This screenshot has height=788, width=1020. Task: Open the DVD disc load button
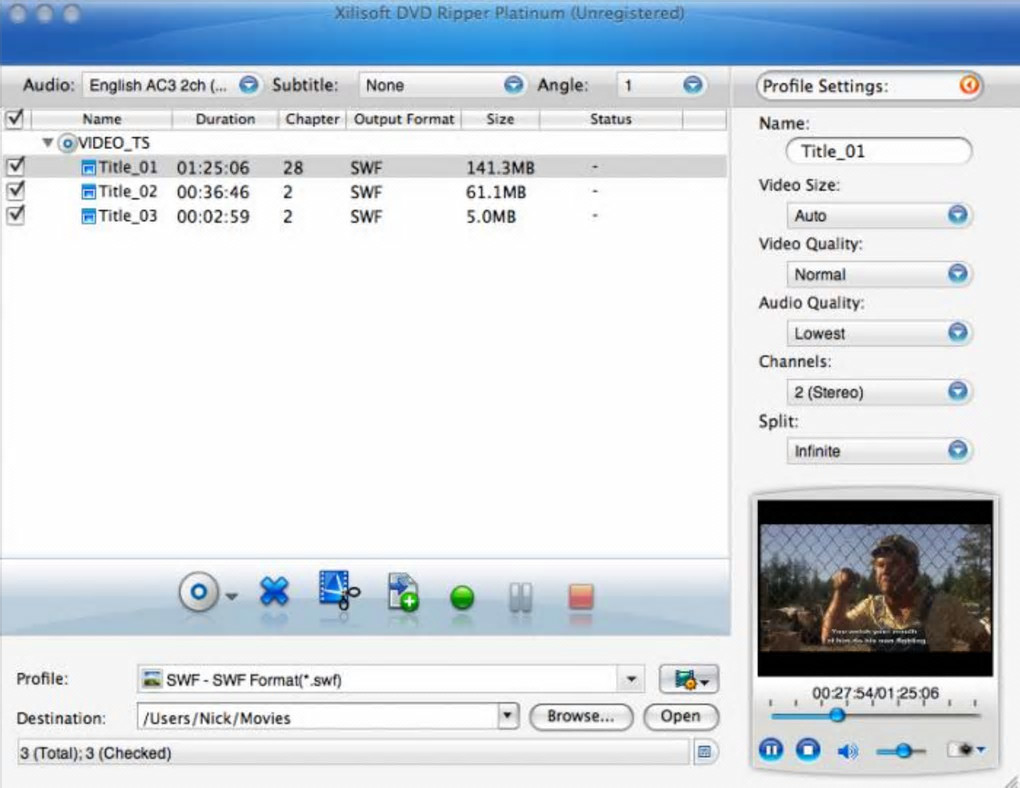pyautogui.click(x=198, y=592)
